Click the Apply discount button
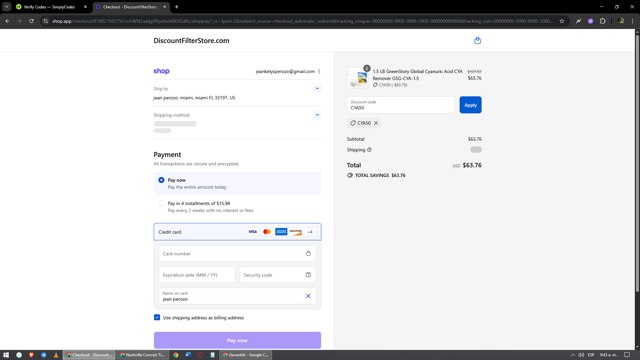 (x=470, y=105)
